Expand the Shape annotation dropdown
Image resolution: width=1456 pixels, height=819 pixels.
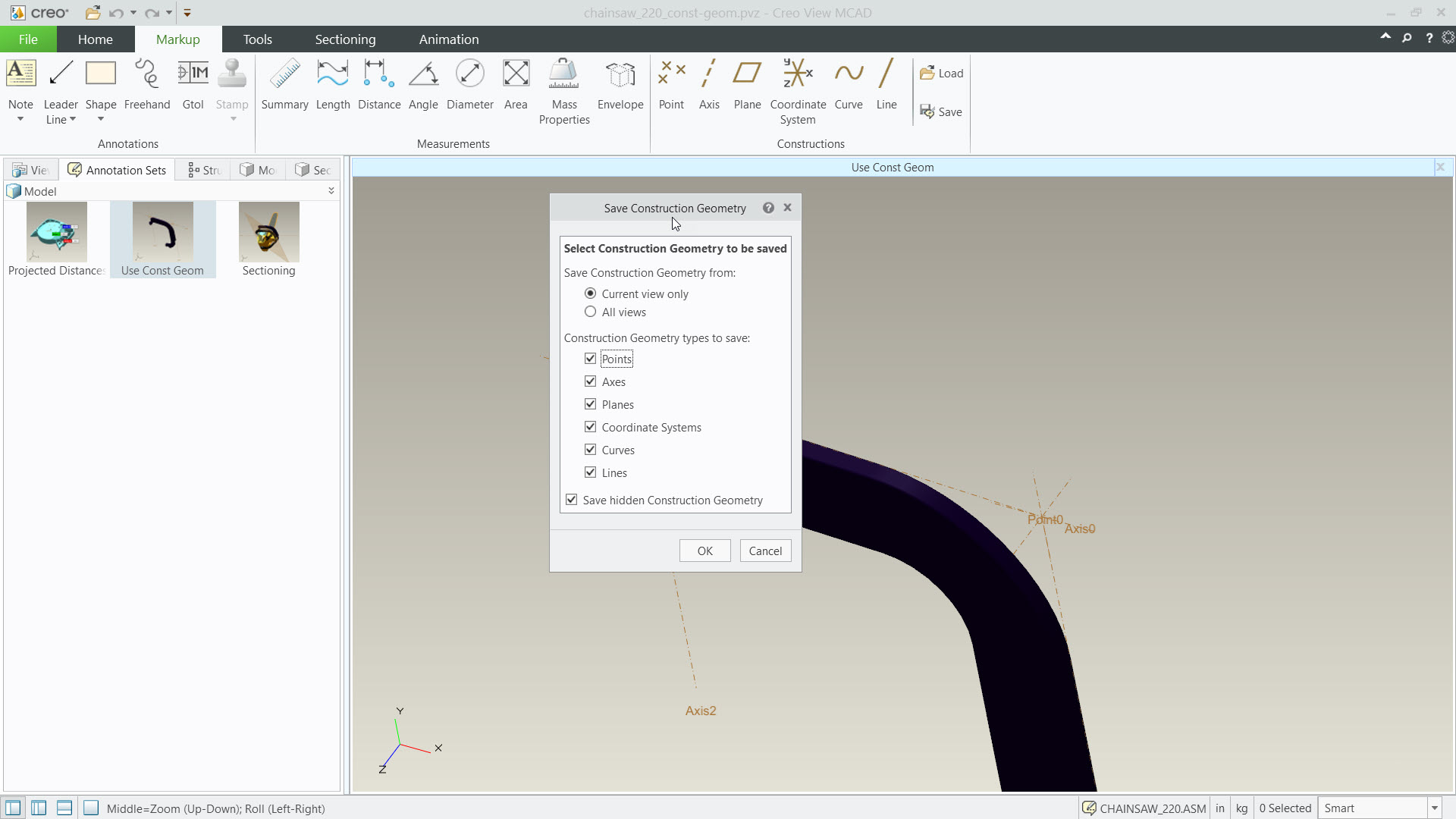100,119
